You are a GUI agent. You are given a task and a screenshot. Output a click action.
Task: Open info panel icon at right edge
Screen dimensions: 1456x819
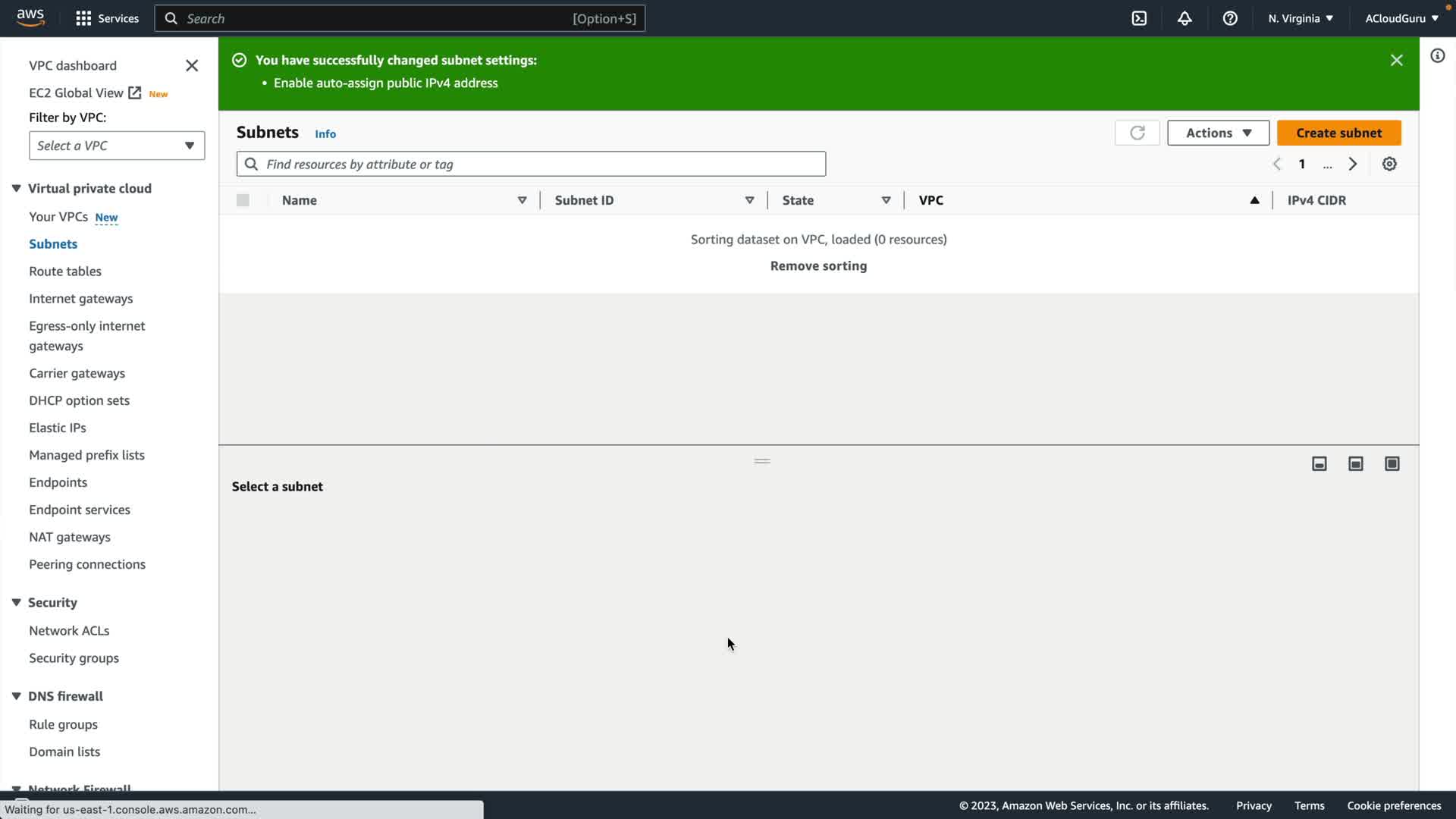click(x=1437, y=55)
